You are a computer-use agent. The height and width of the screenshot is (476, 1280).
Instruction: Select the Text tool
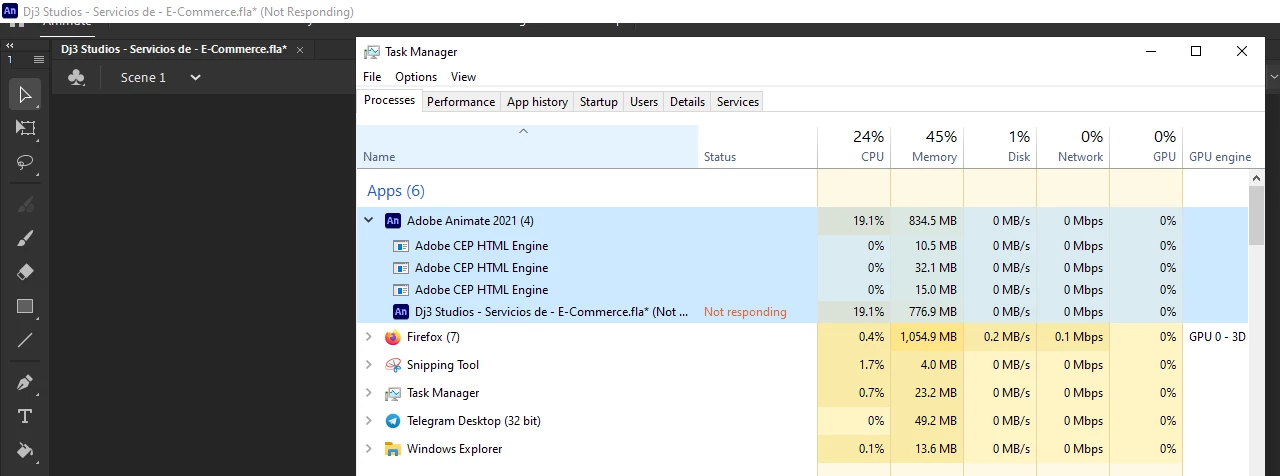pyautogui.click(x=26, y=416)
